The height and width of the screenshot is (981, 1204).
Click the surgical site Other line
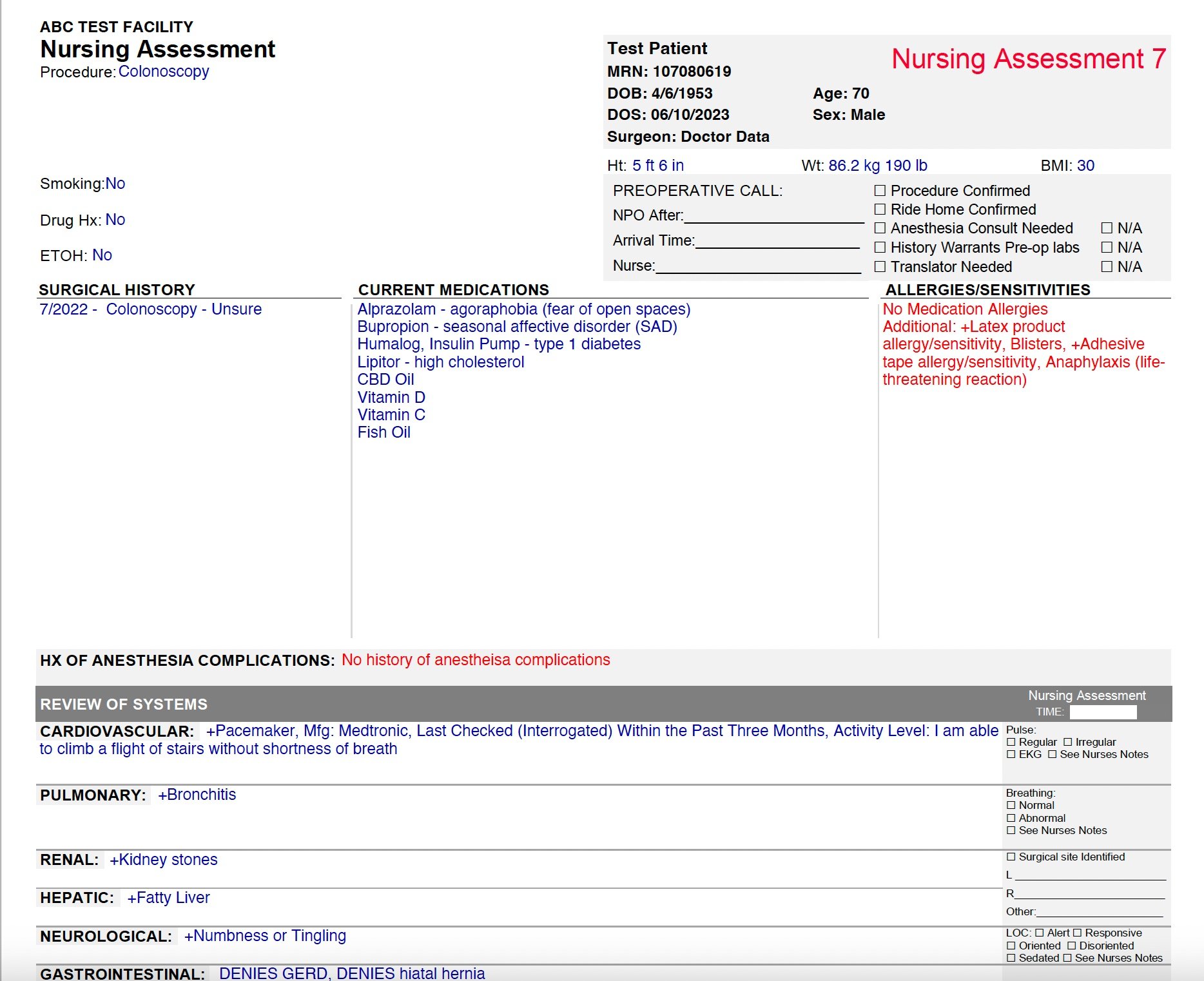[x=1100, y=912]
